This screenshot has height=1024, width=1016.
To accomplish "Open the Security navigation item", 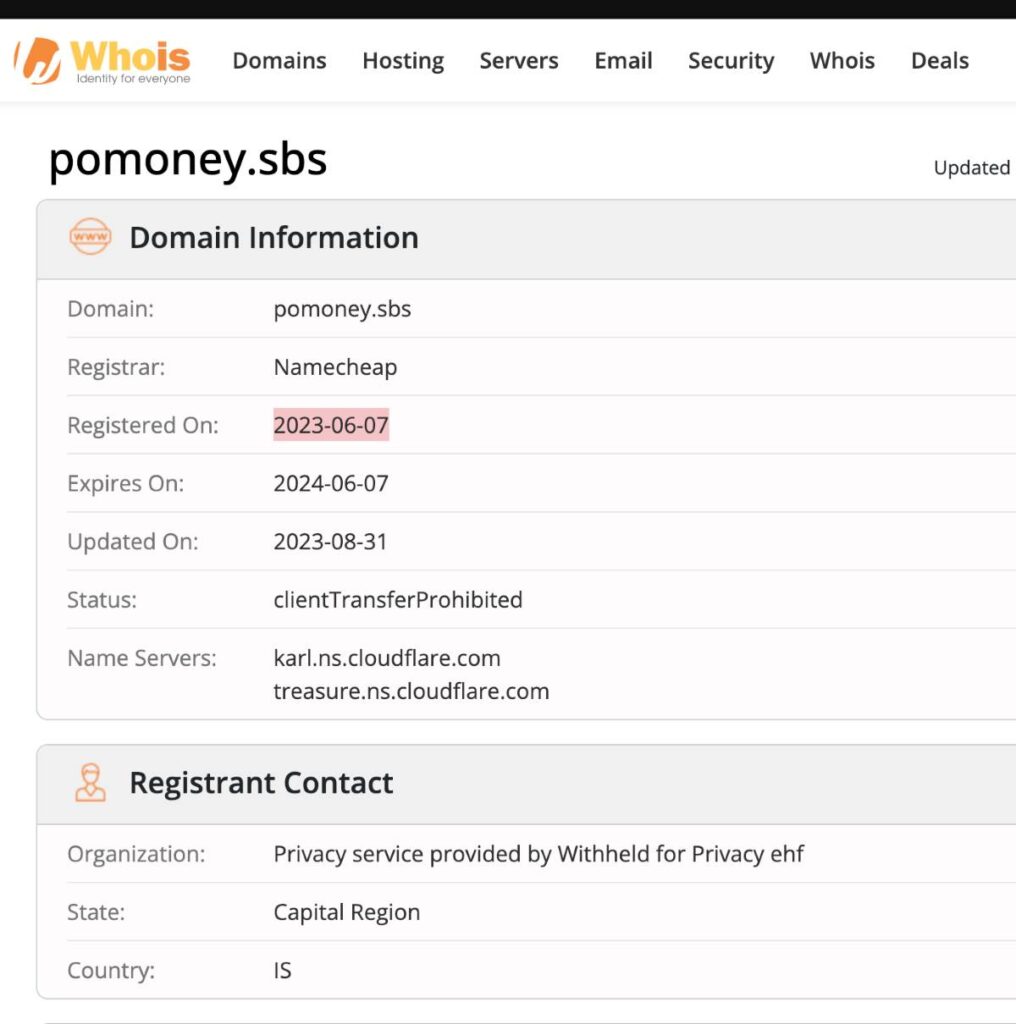I will tap(730, 61).
